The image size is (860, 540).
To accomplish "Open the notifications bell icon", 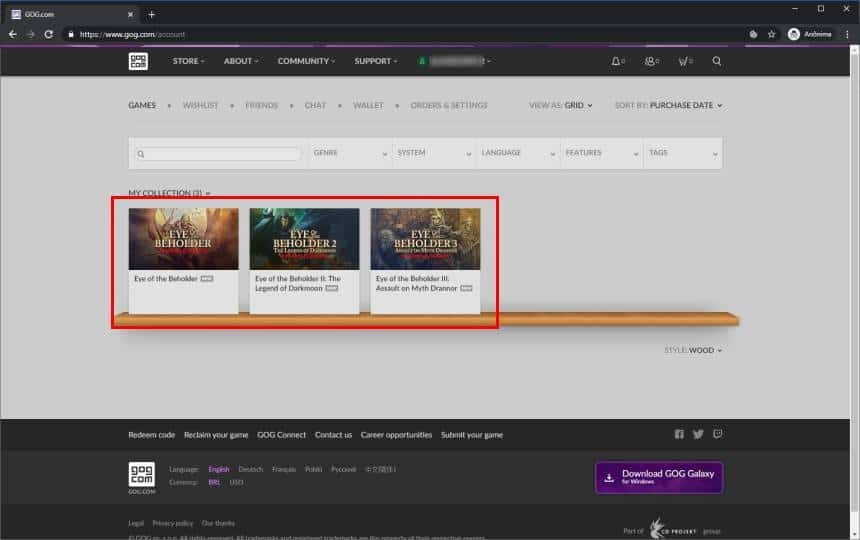I will (618, 61).
